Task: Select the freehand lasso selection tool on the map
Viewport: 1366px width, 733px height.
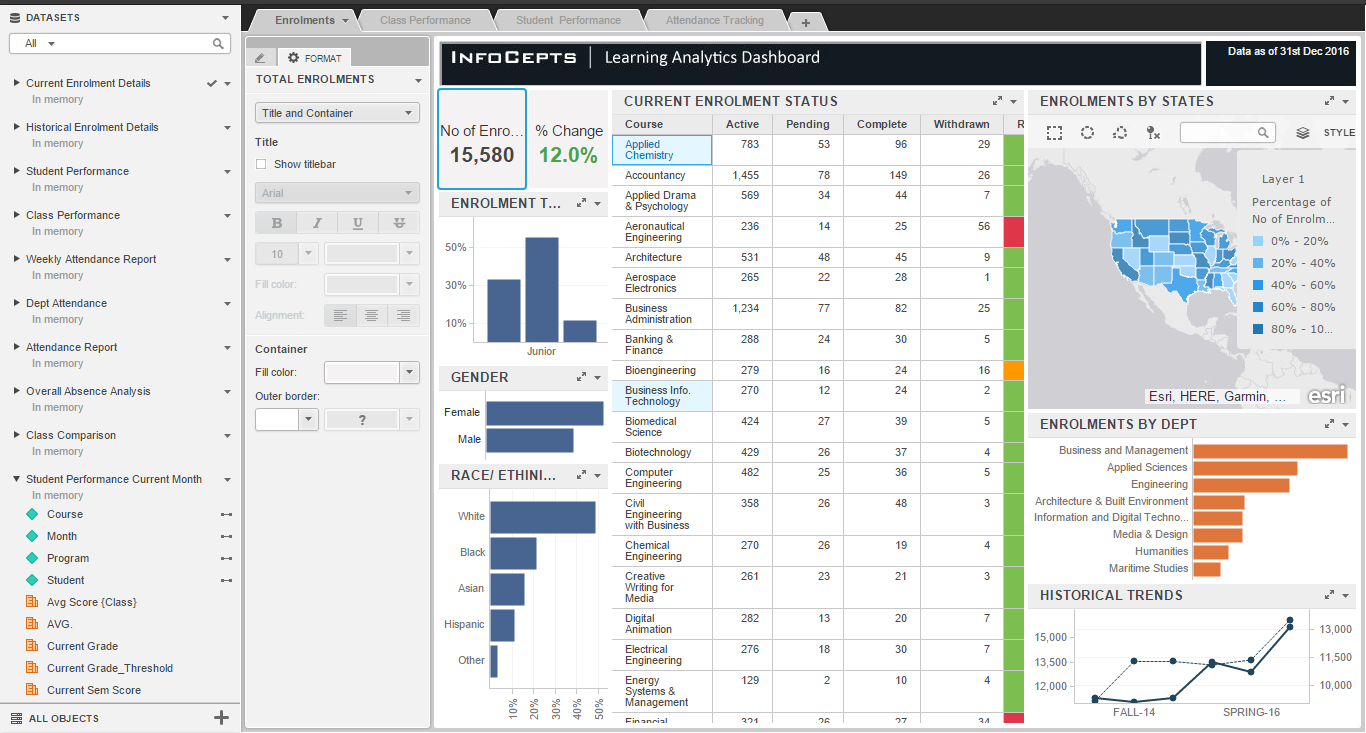Action: tap(1120, 131)
